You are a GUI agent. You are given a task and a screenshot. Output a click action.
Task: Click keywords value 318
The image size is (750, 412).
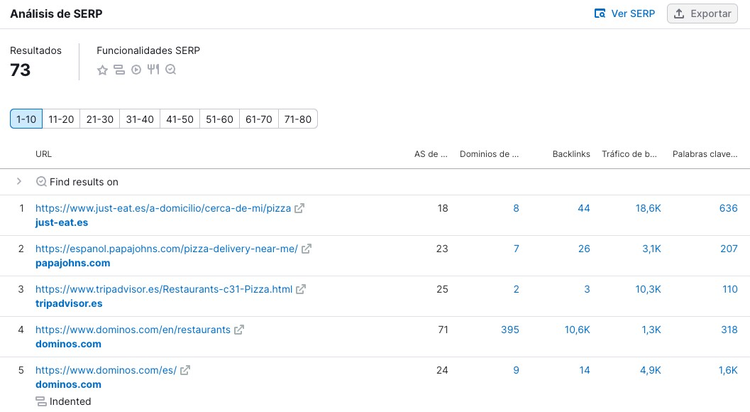(729, 330)
